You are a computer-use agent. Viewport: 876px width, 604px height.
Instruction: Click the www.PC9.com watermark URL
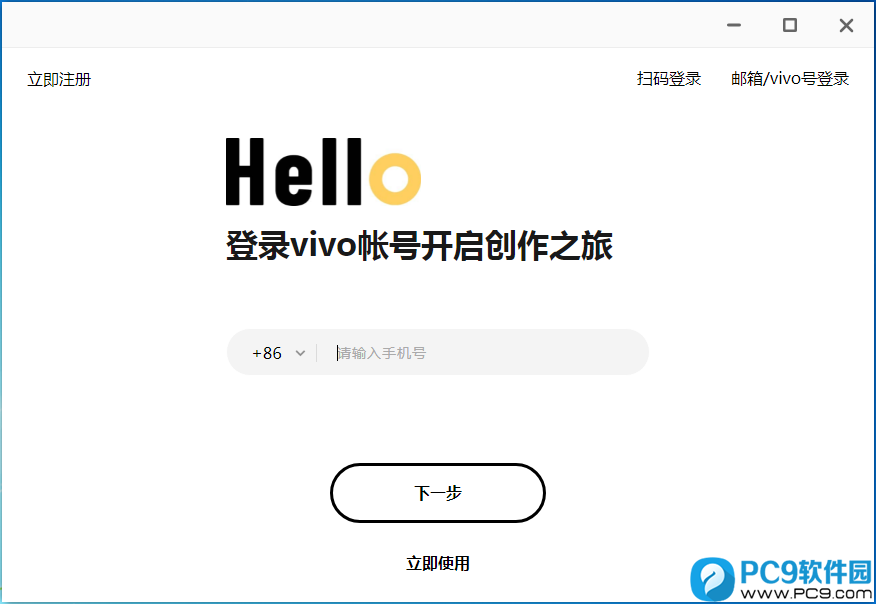(806, 593)
